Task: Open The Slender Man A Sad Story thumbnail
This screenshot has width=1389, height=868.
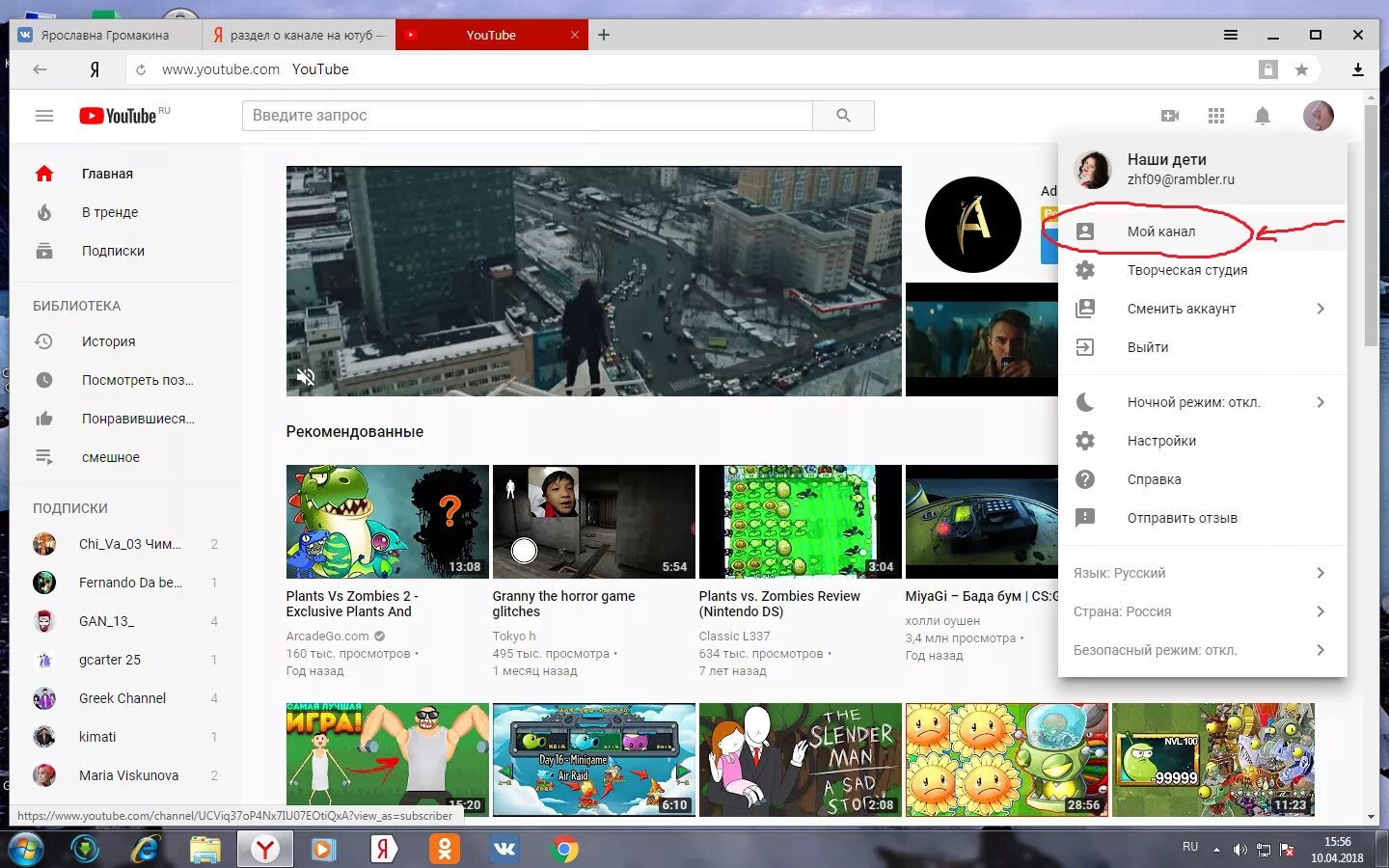Action: (800, 760)
